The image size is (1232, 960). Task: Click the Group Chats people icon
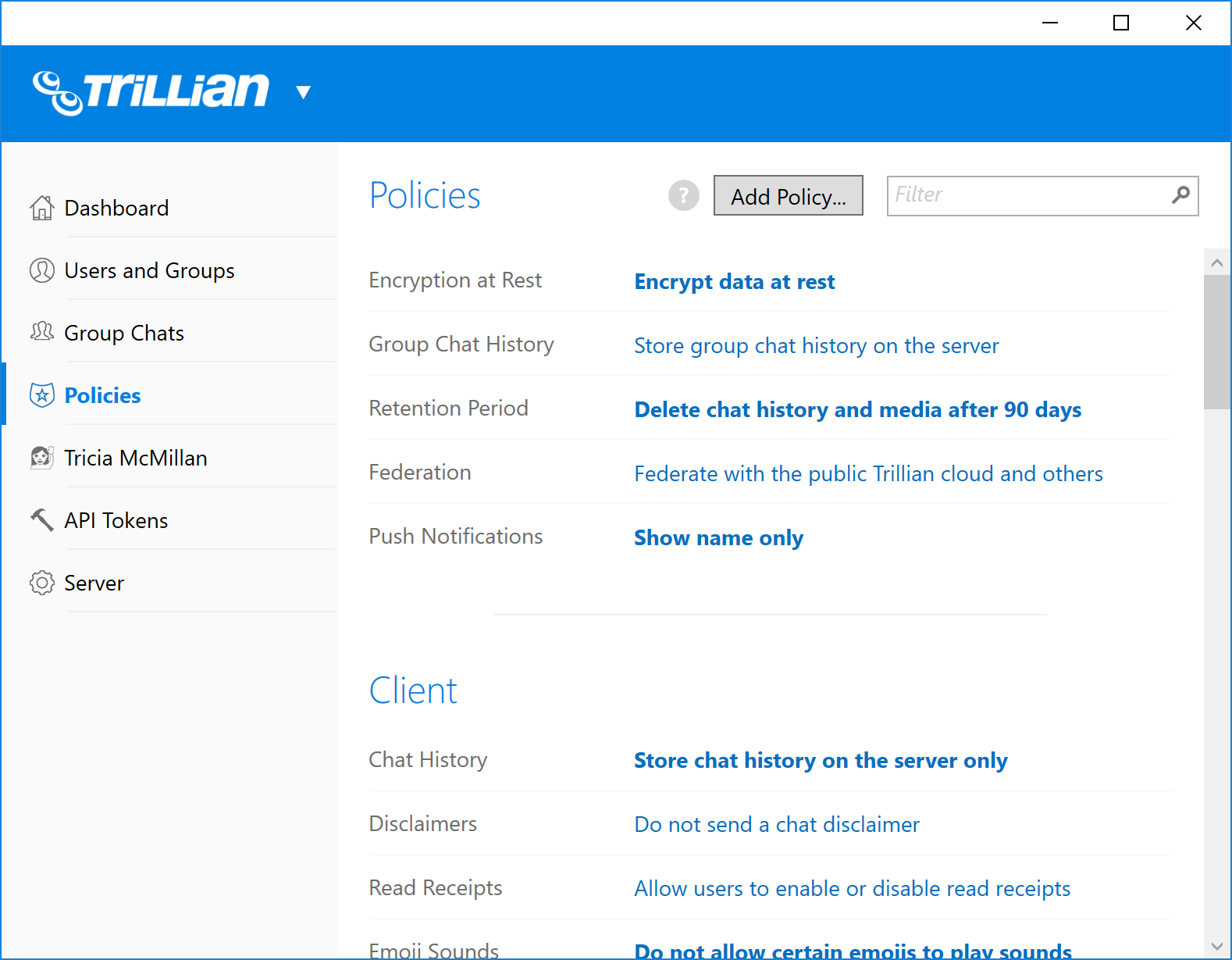(x=41, y=332)
